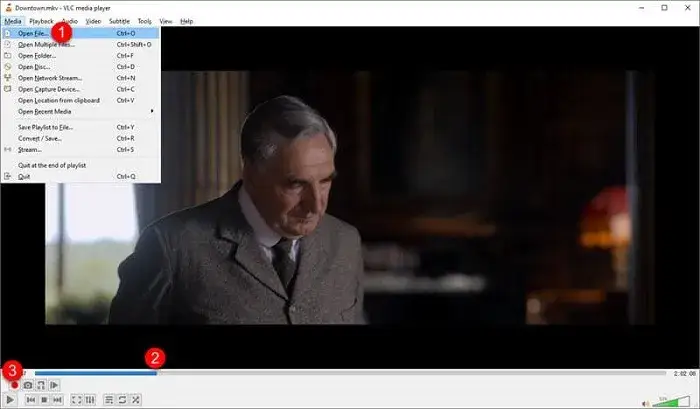
Task: Open the Help menu
Action: tap(187, 21)
